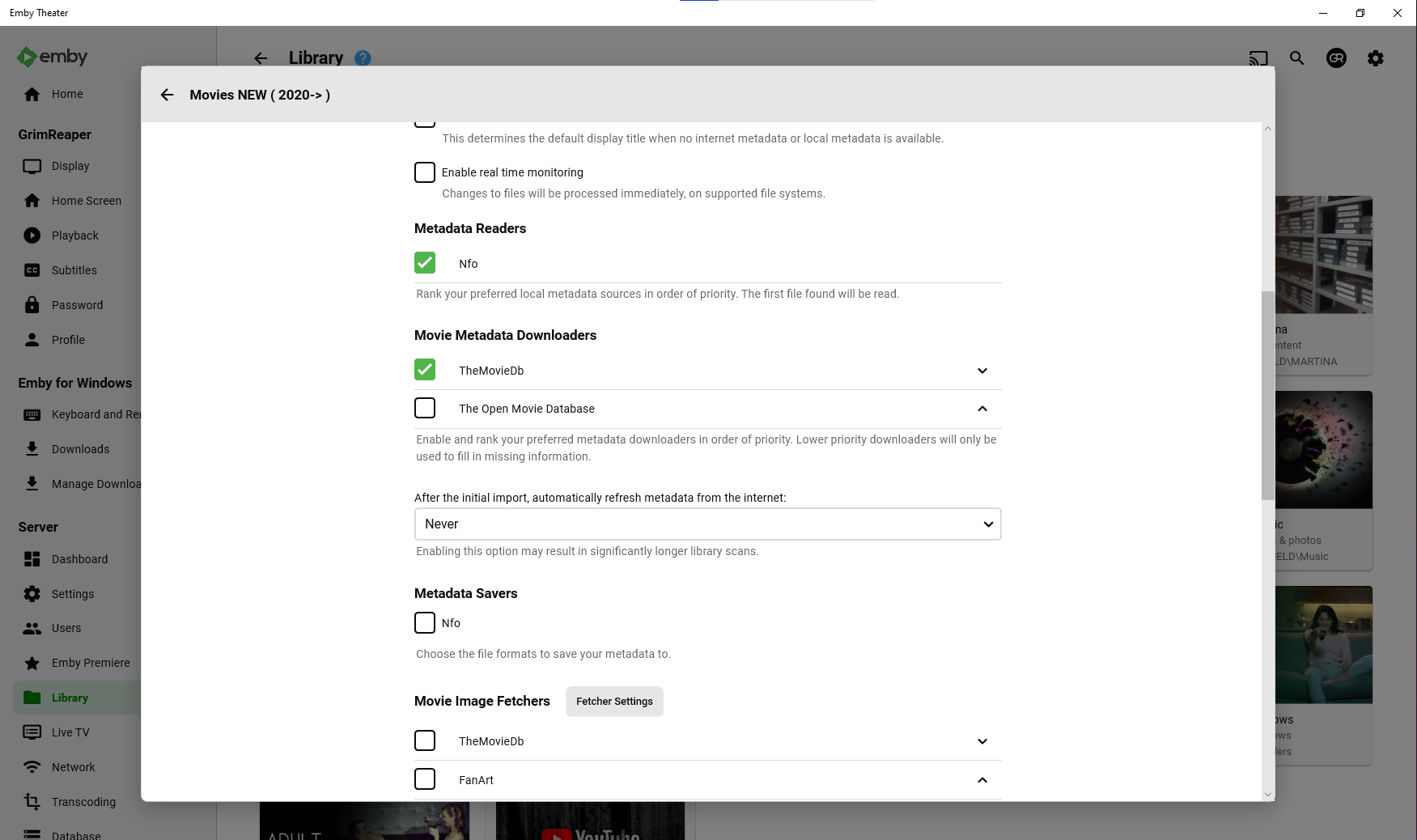
Task: Open the video tape shelves library thumbnail
Action: [1324, 255]
